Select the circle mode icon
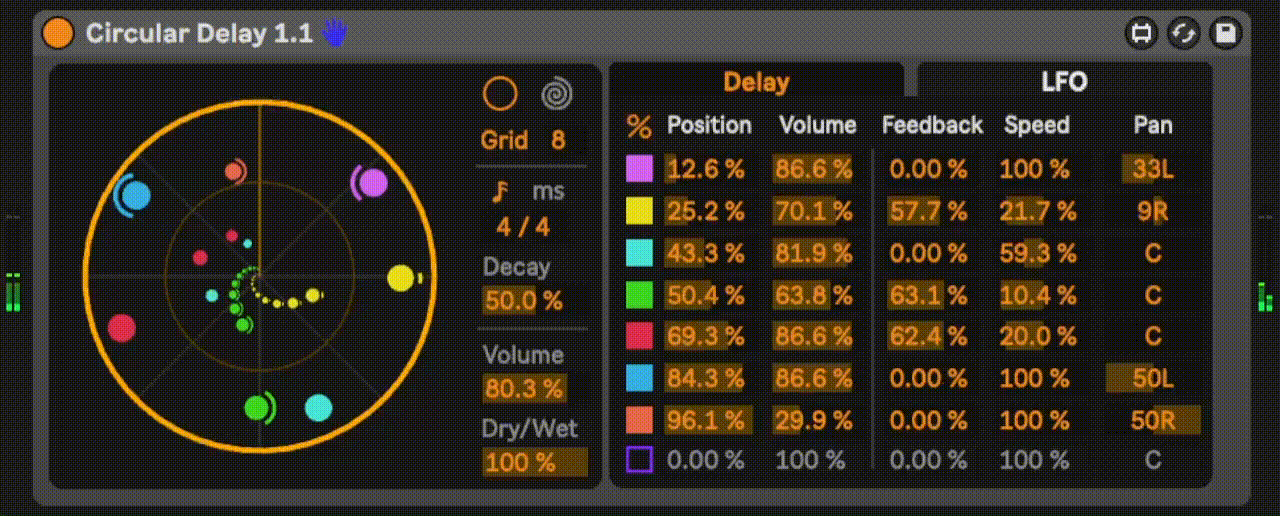Image resolution: width=1280 pixels, height=516 pixels. point(500,94)
